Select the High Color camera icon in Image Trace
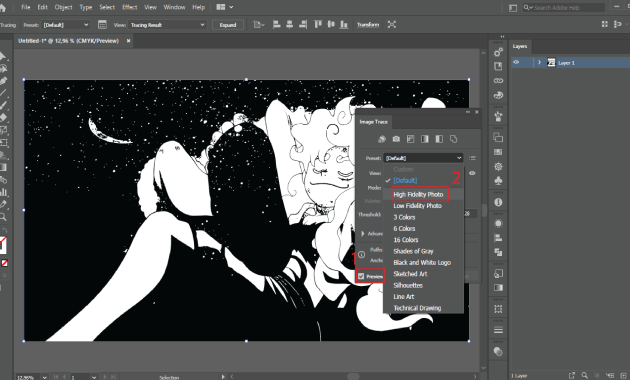This screenshot has height=380, width=630. coord(396,139)
